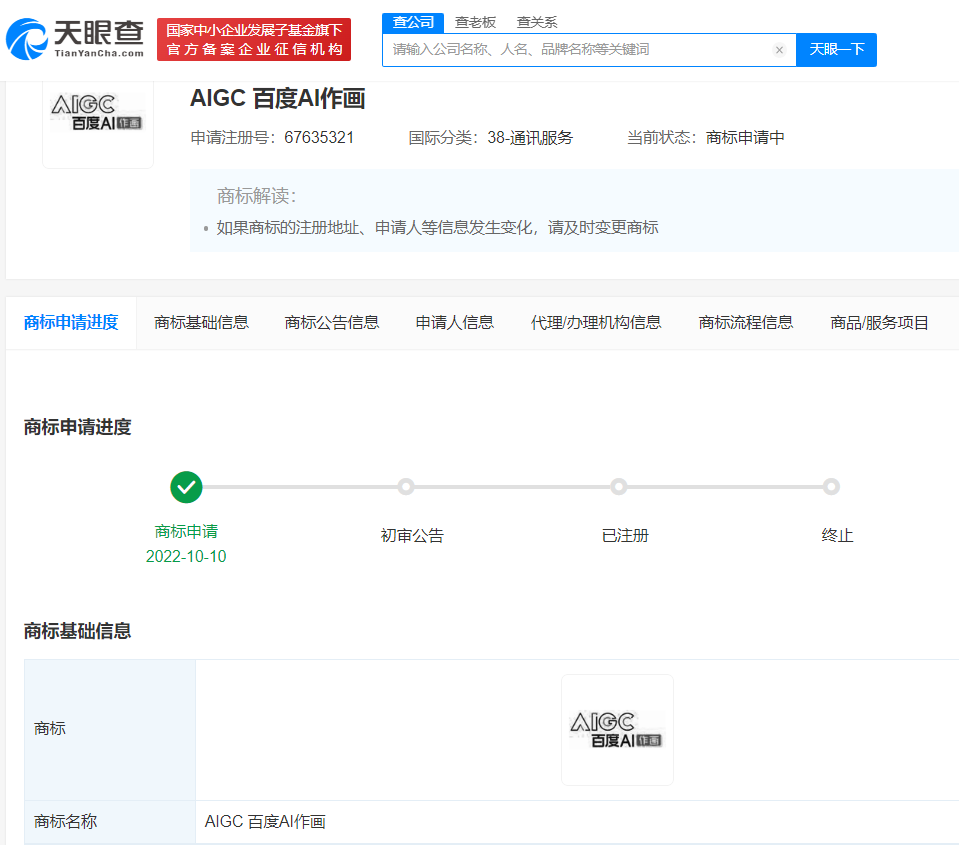
Task: Click the note about changing trademark registration info
Action: tap(437, 228)
